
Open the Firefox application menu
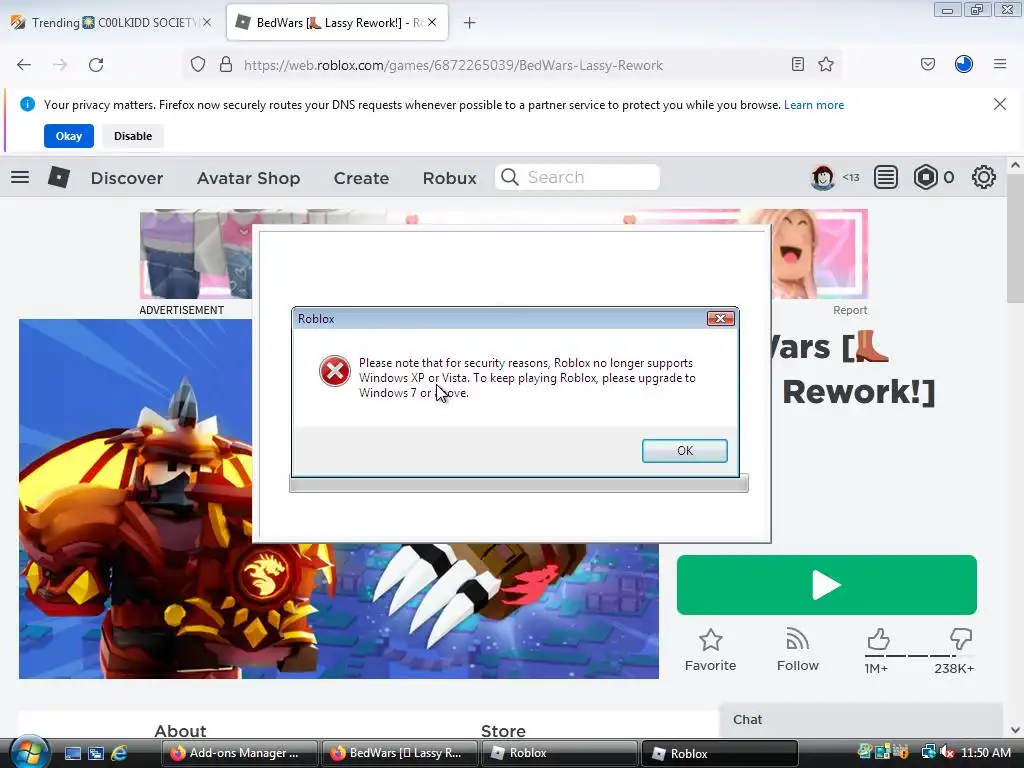1000,64
